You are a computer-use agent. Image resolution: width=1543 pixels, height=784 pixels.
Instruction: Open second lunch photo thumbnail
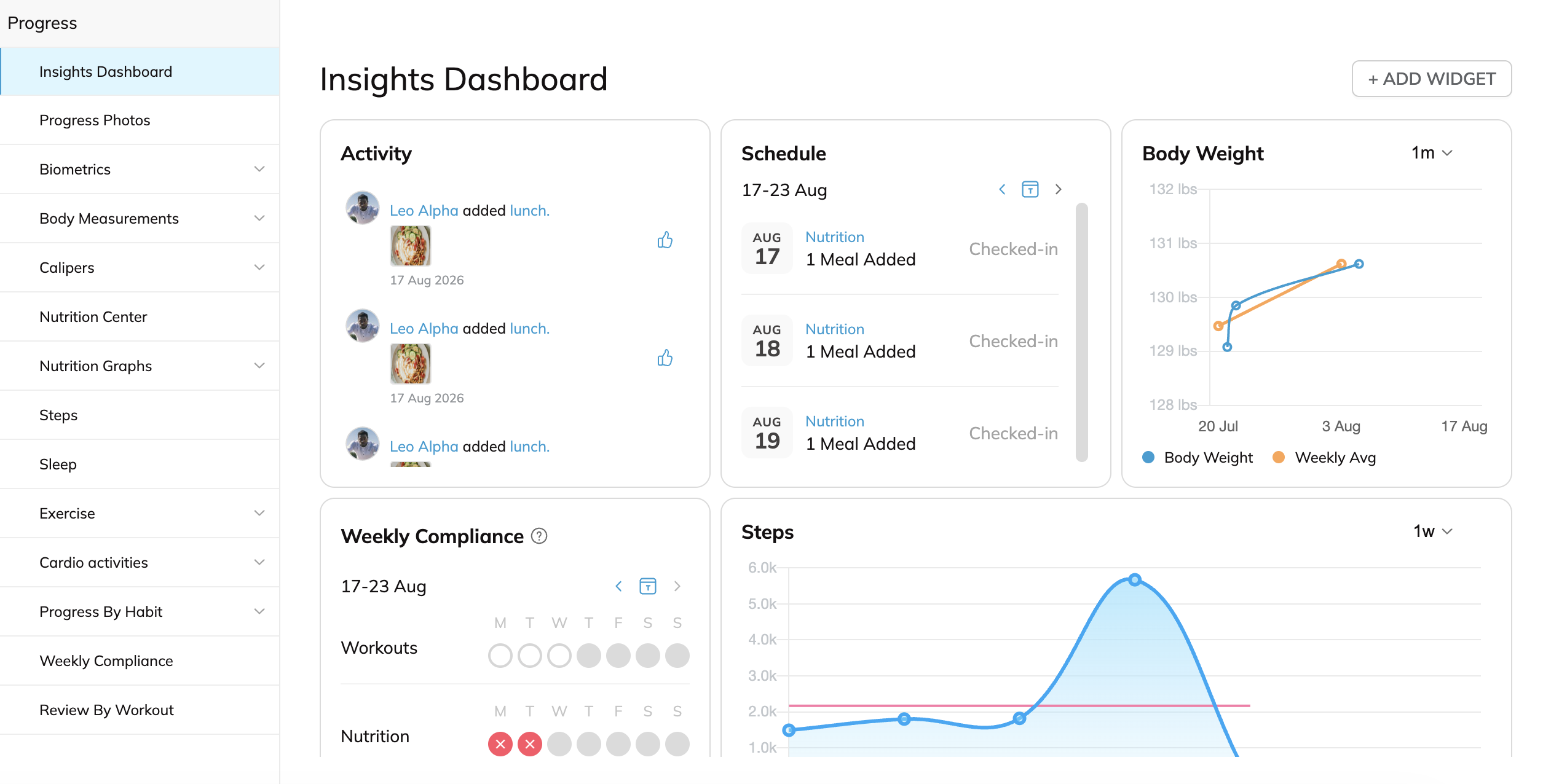(x=411, y=364)
